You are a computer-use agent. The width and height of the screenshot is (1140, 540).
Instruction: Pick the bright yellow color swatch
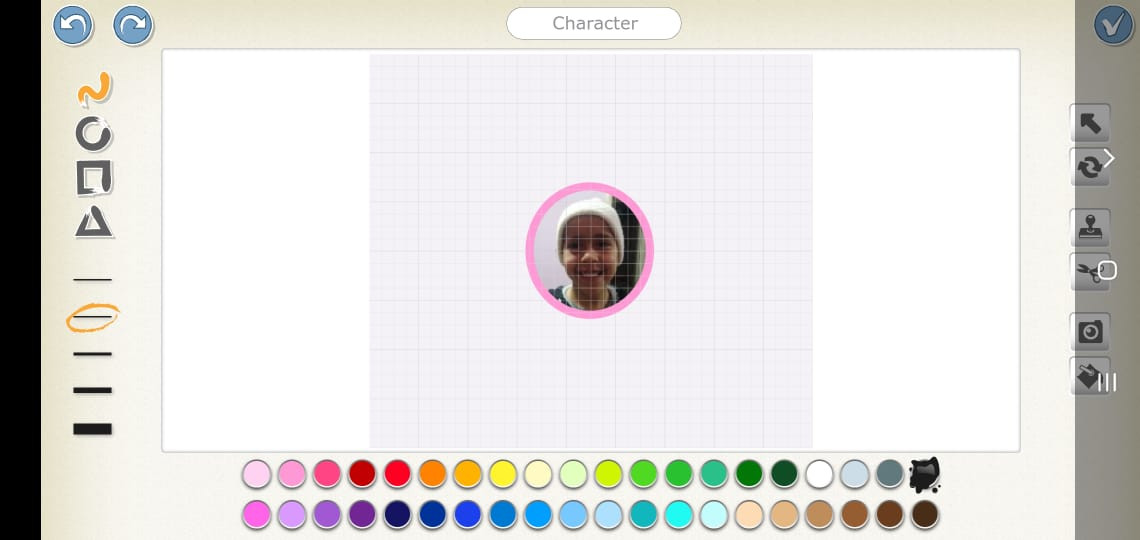(x=502, y=474)
